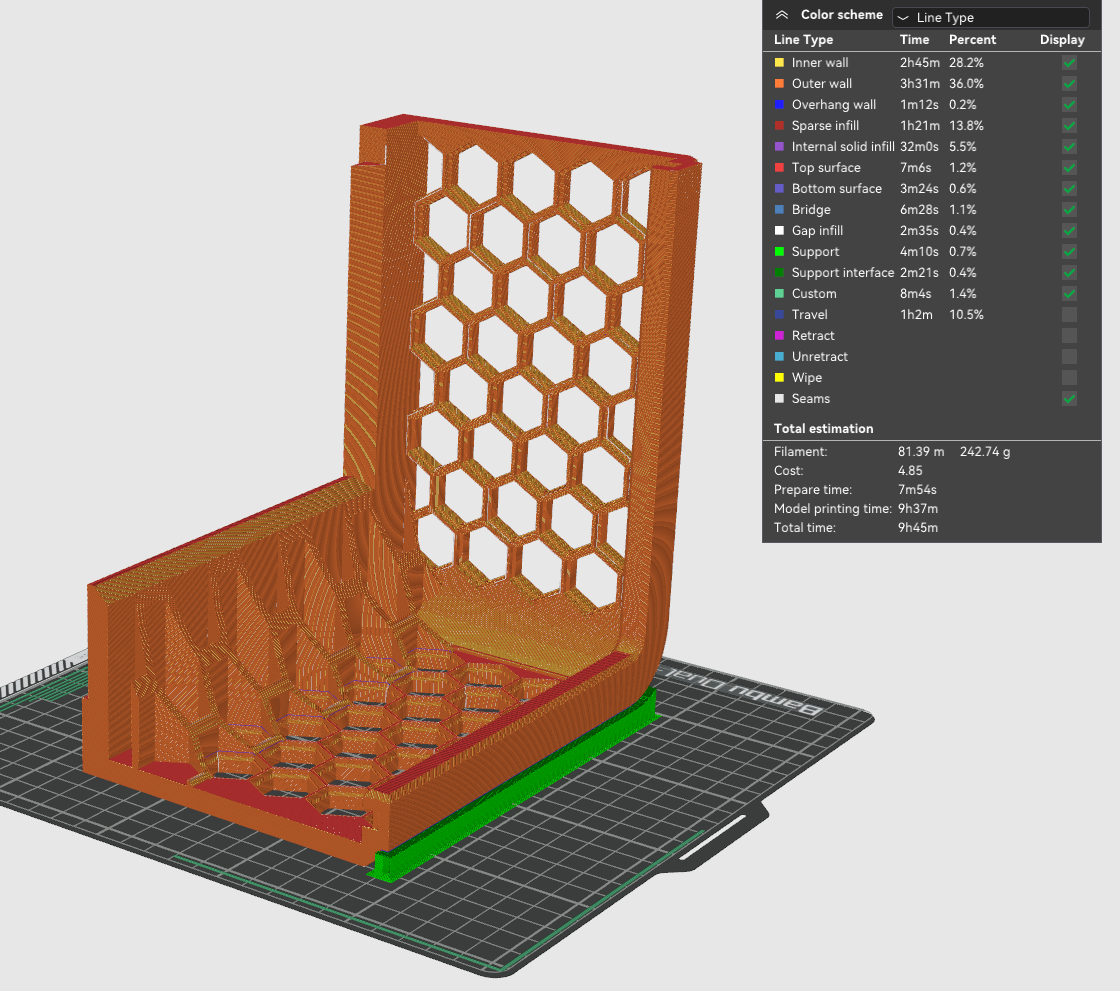Screen dimensions: 1120x991
Task: Toggle Seams display checkbox
Action: coord(1069,399)
